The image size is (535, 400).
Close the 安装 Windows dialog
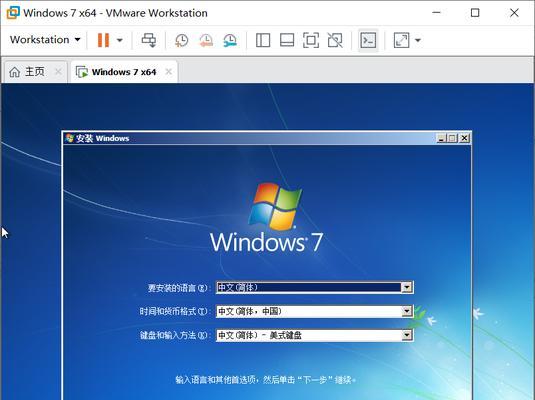click(464, 138)
